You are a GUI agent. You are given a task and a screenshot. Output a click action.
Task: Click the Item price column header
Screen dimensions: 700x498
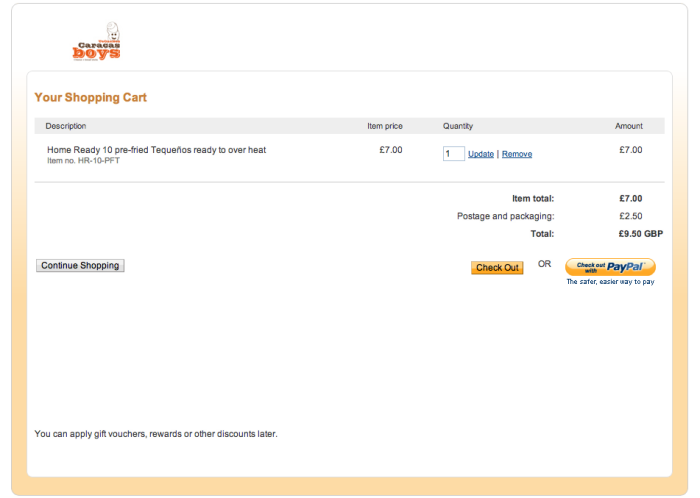click(x=385, y=126)
